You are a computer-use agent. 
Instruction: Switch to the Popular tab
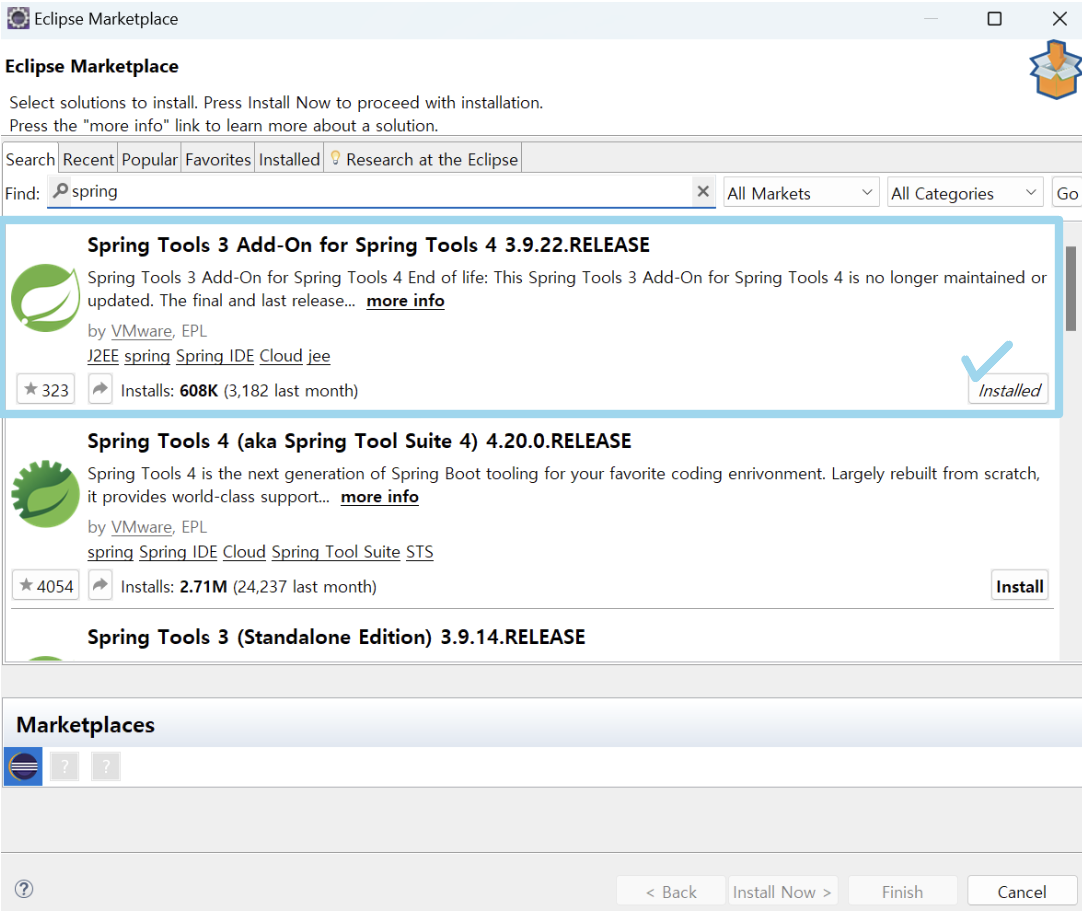tap(150, 159)
